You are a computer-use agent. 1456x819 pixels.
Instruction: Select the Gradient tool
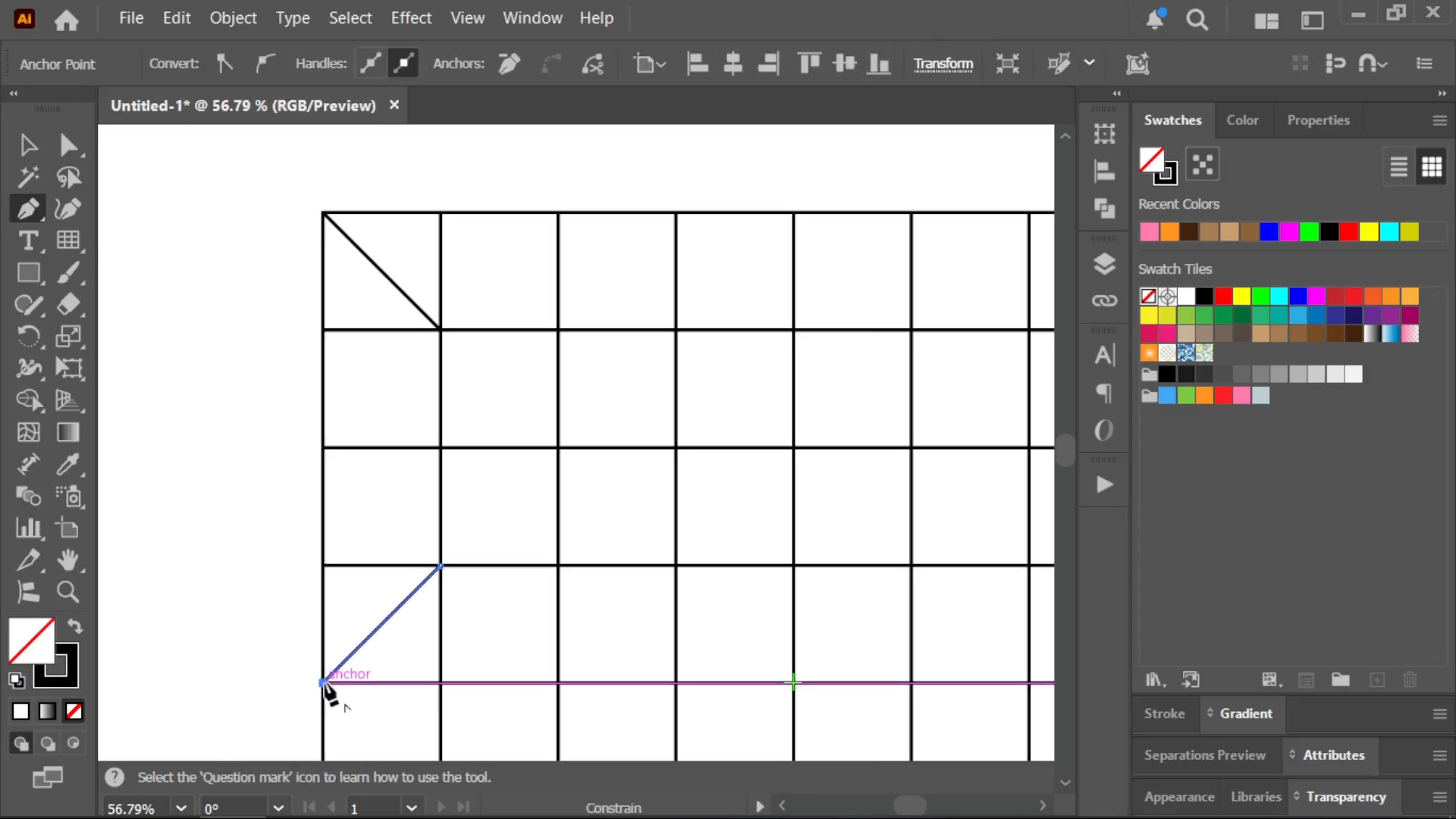68,432
